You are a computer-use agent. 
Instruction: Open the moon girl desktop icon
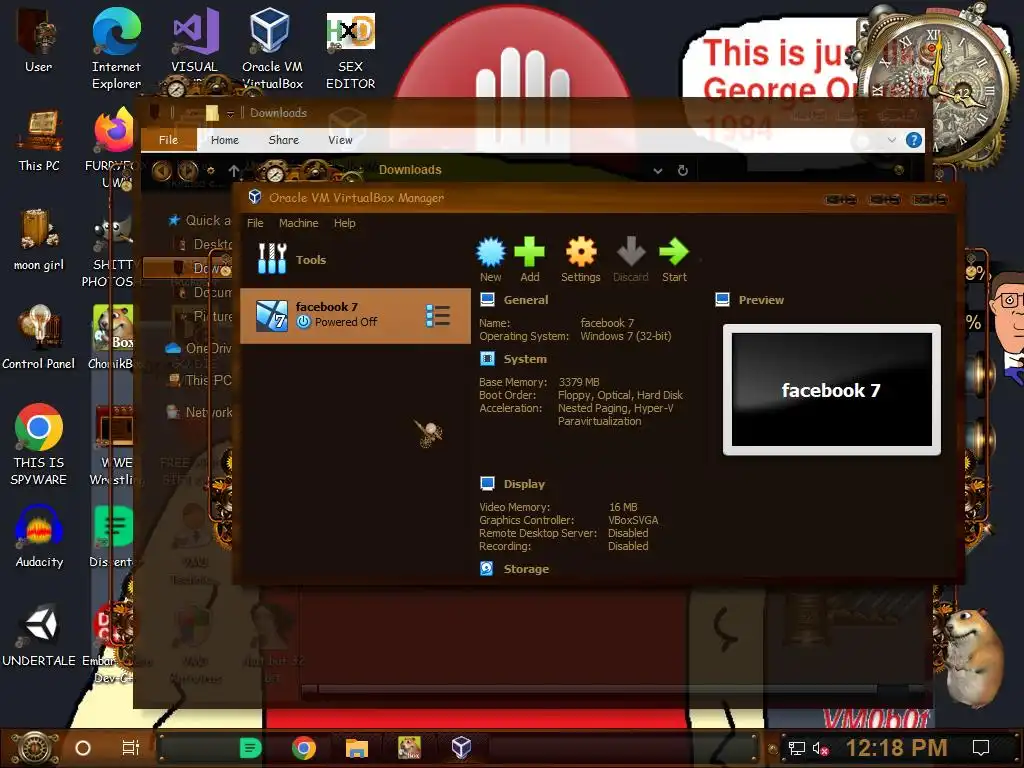(x=39, y=239)
